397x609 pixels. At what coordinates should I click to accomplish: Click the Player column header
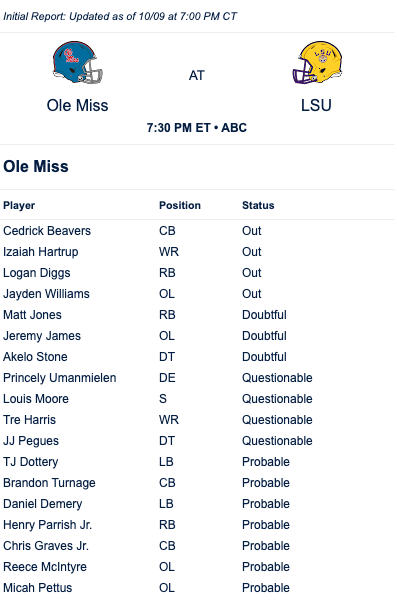point(19,205)
